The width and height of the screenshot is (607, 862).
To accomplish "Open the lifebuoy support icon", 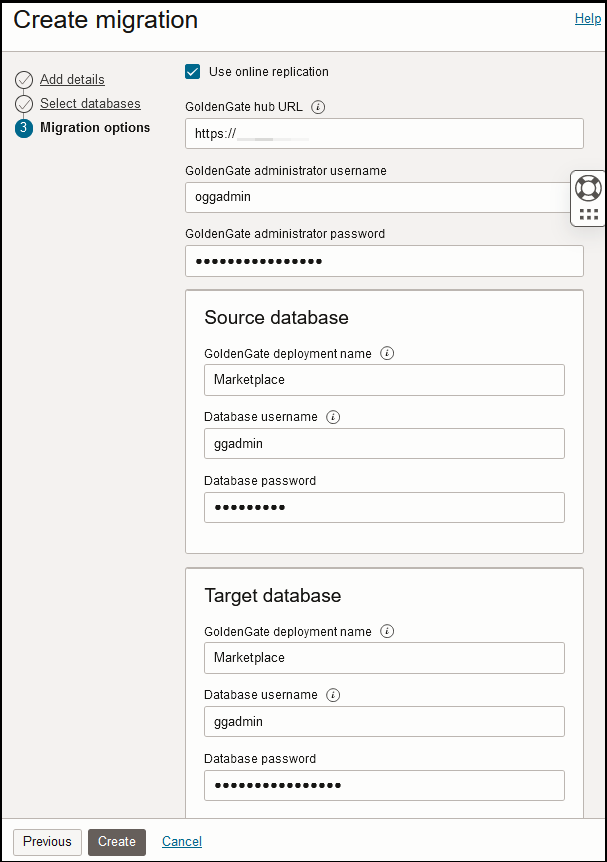I will (589, 187).
